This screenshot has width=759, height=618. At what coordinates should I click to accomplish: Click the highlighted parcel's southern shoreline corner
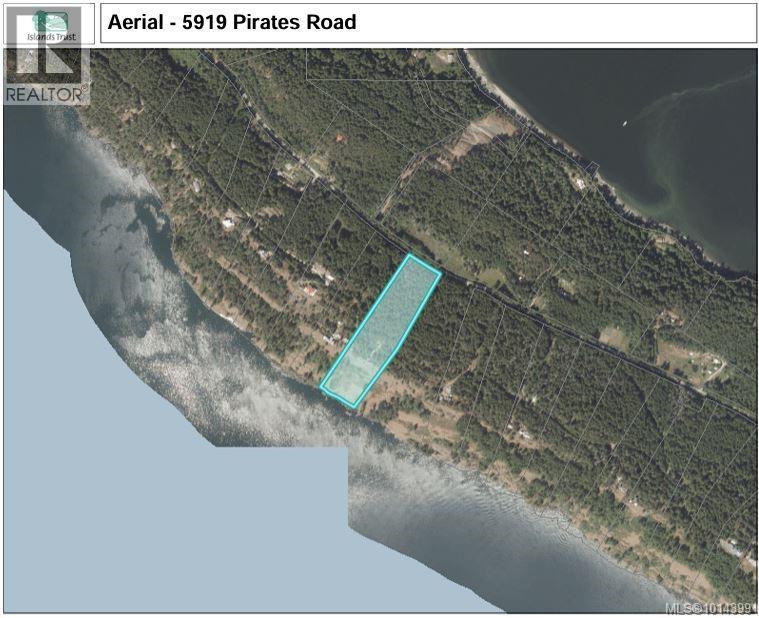355,405
